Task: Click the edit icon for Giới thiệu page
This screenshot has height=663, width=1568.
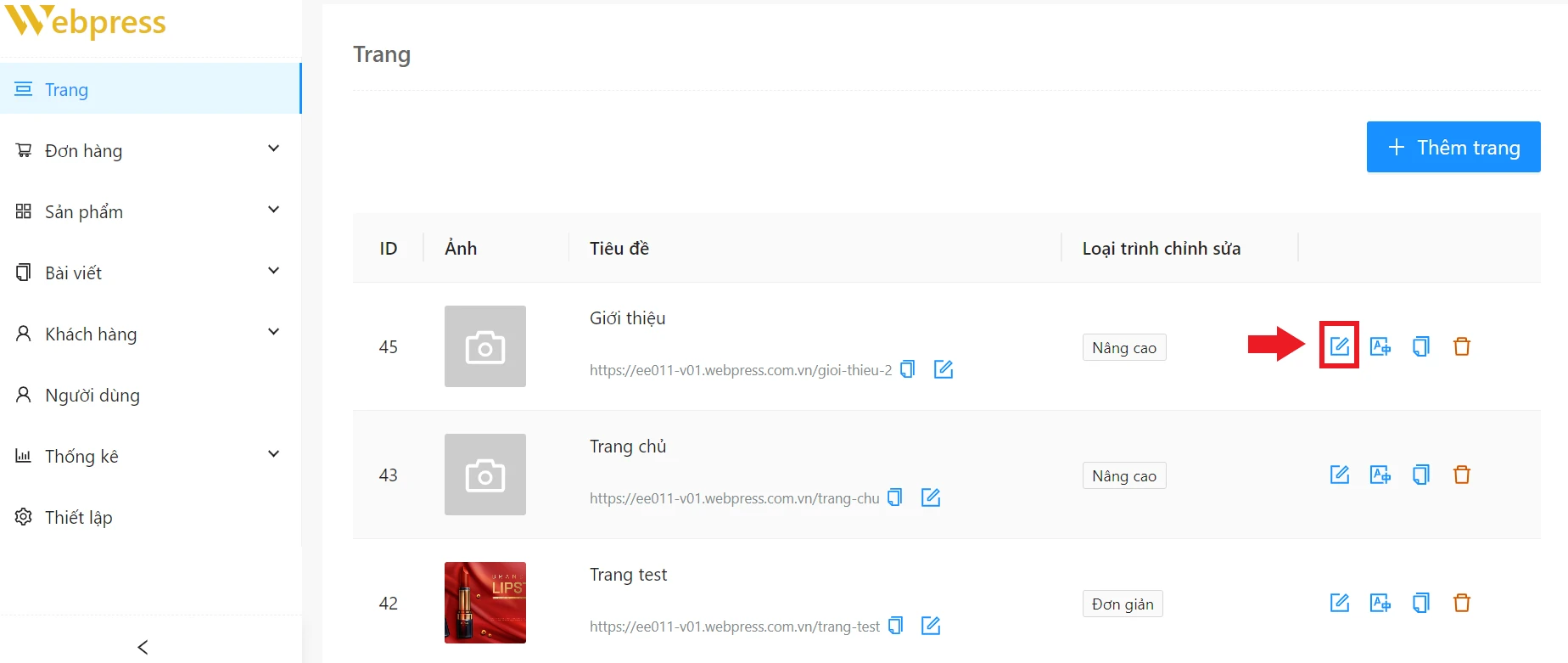Action: coord(1339,346)
